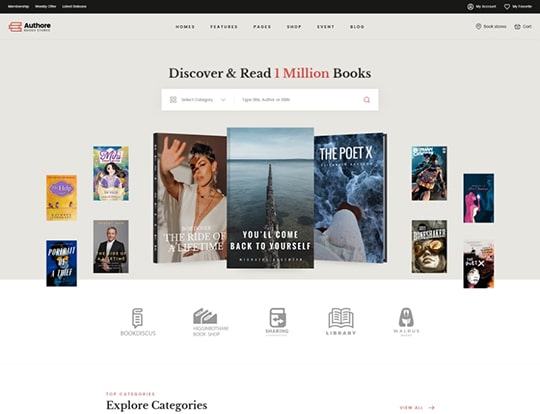
Task: Open the Cart basket icon
Action: click(x=517, y=27)
